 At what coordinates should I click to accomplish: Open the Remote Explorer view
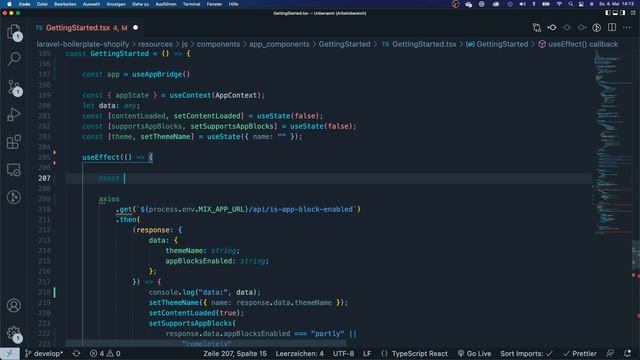pos(14,169)
